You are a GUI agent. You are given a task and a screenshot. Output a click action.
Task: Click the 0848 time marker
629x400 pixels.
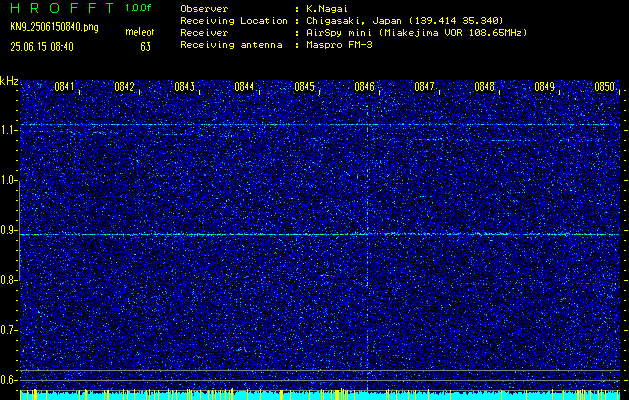(x=484, y=87)
